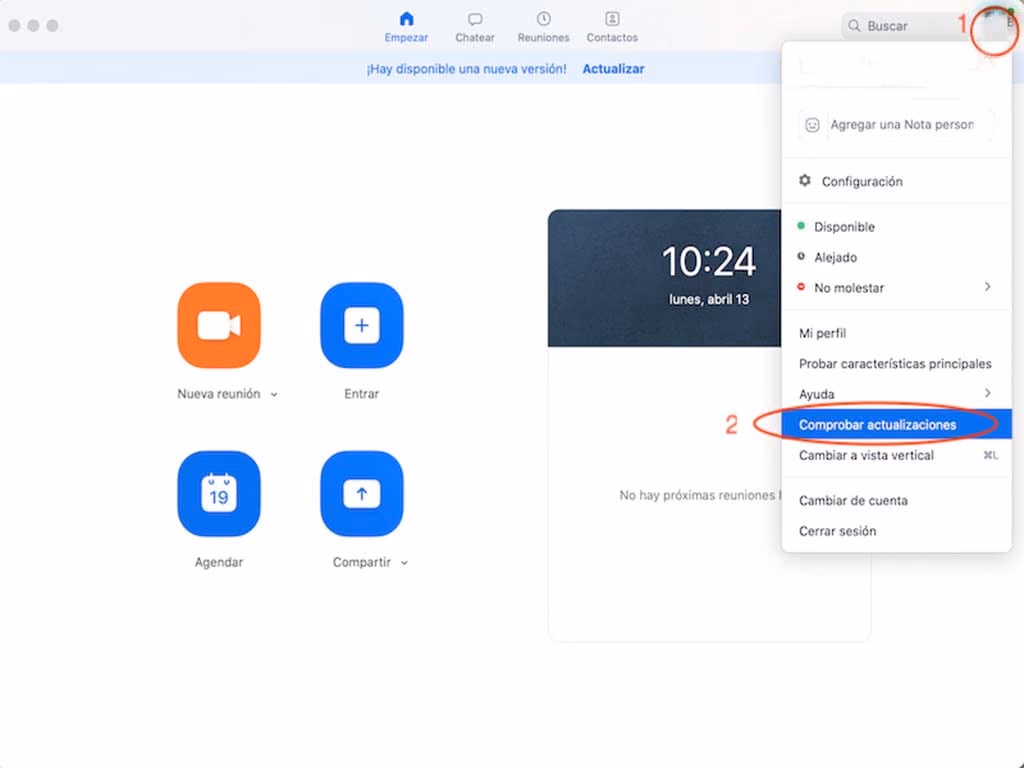
Task: Go to the Contactos tab
Action: click(x=612, y=27)
